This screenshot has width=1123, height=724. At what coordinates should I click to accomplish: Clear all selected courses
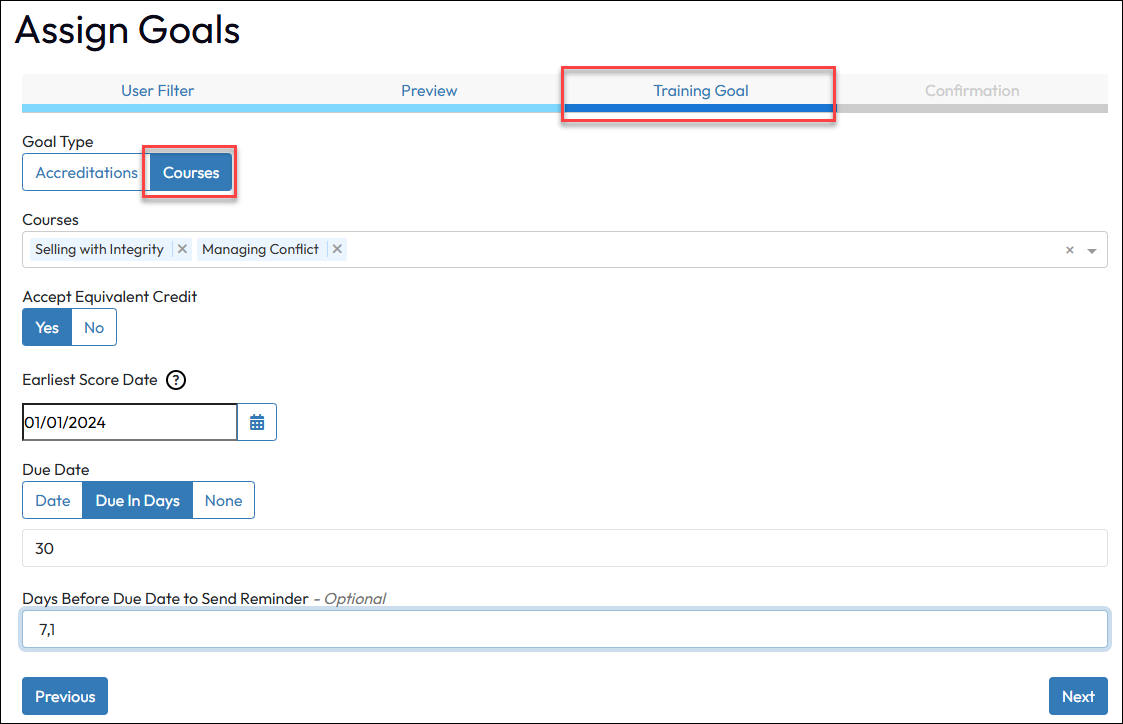[1069, 250]
